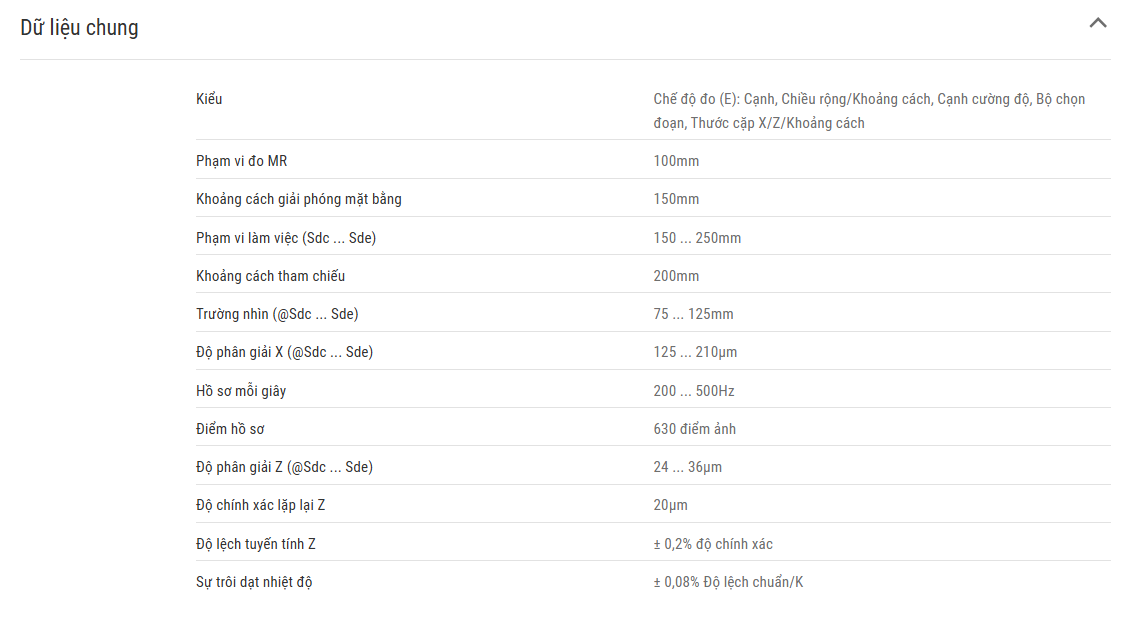Click the ± 0,08% Độ lệch chuẩn/K value
Viewport: 1132px width, 634px height.
tap(728, 582)
